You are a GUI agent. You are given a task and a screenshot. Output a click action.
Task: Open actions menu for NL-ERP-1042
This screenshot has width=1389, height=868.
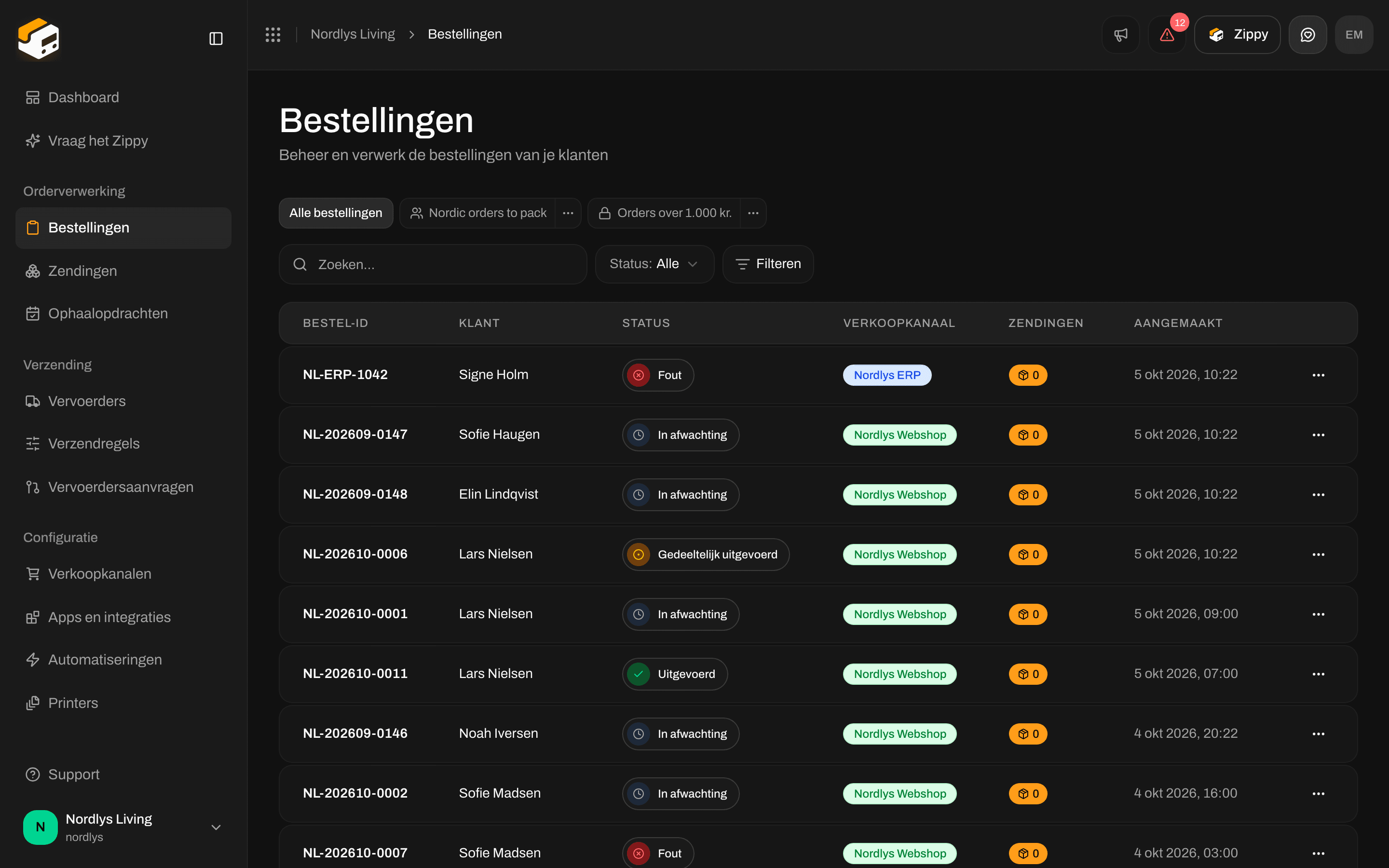click(1319, 375)
